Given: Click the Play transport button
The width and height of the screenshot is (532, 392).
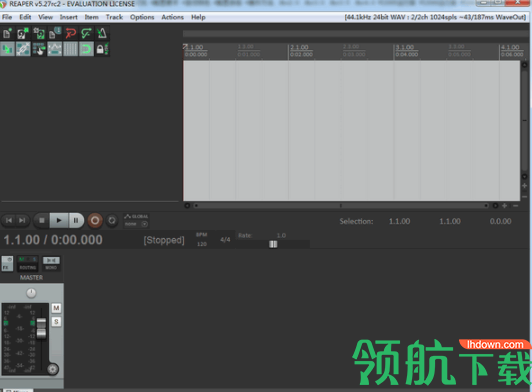Looking at the screenshot, I should pyautogui.click(x=59, y=221).
